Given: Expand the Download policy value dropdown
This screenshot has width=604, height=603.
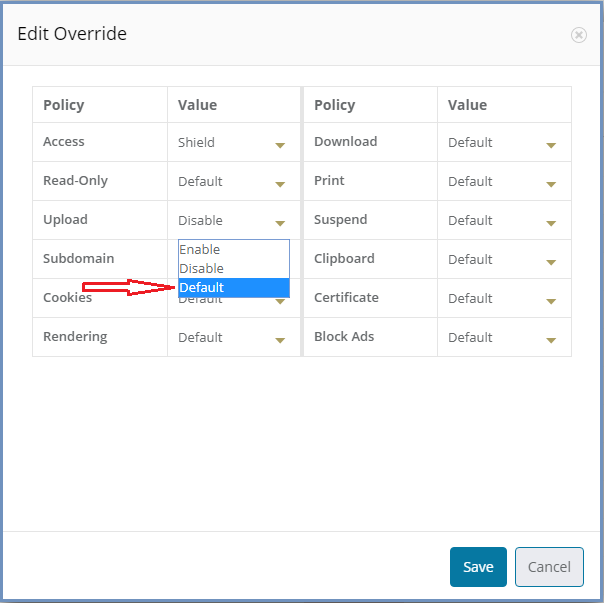Looking at the screenshot, I should tap(503, 143).
